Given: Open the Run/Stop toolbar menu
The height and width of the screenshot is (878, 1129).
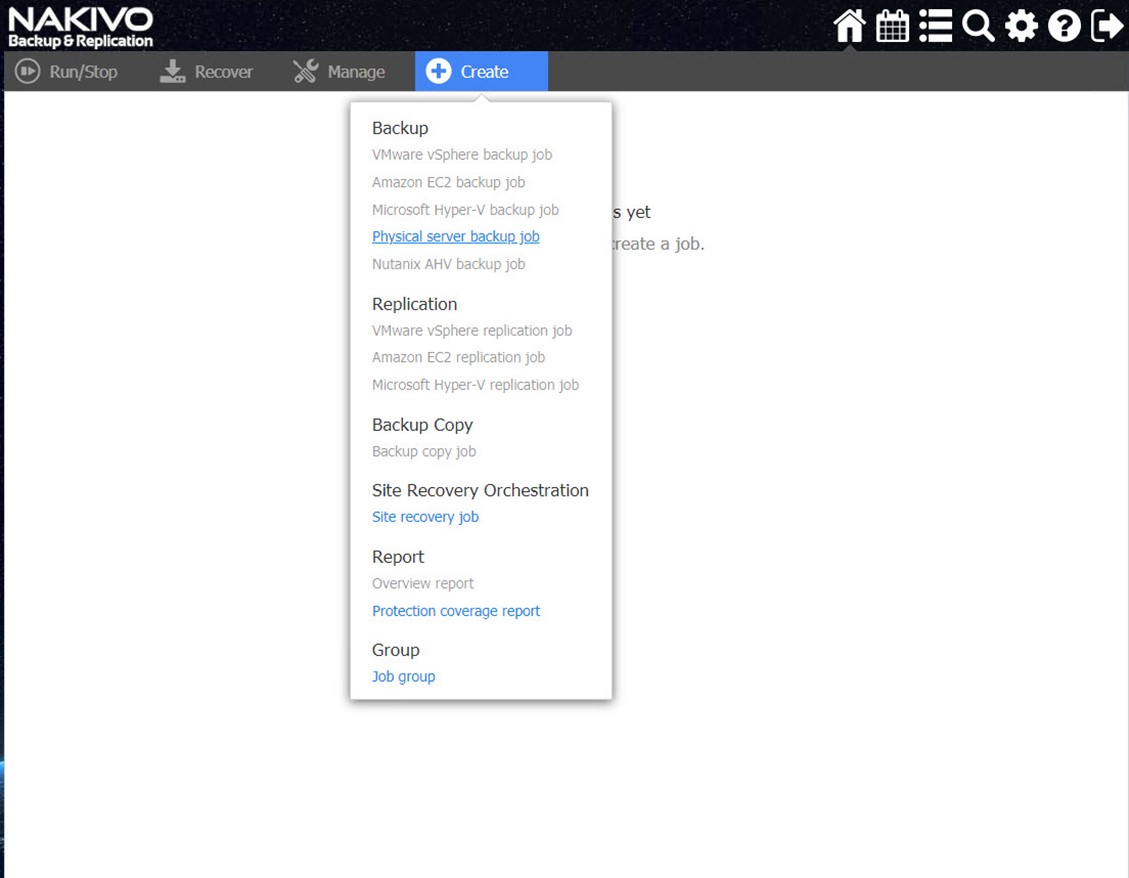Looking at the screenshot, I should tap(66, 71).
